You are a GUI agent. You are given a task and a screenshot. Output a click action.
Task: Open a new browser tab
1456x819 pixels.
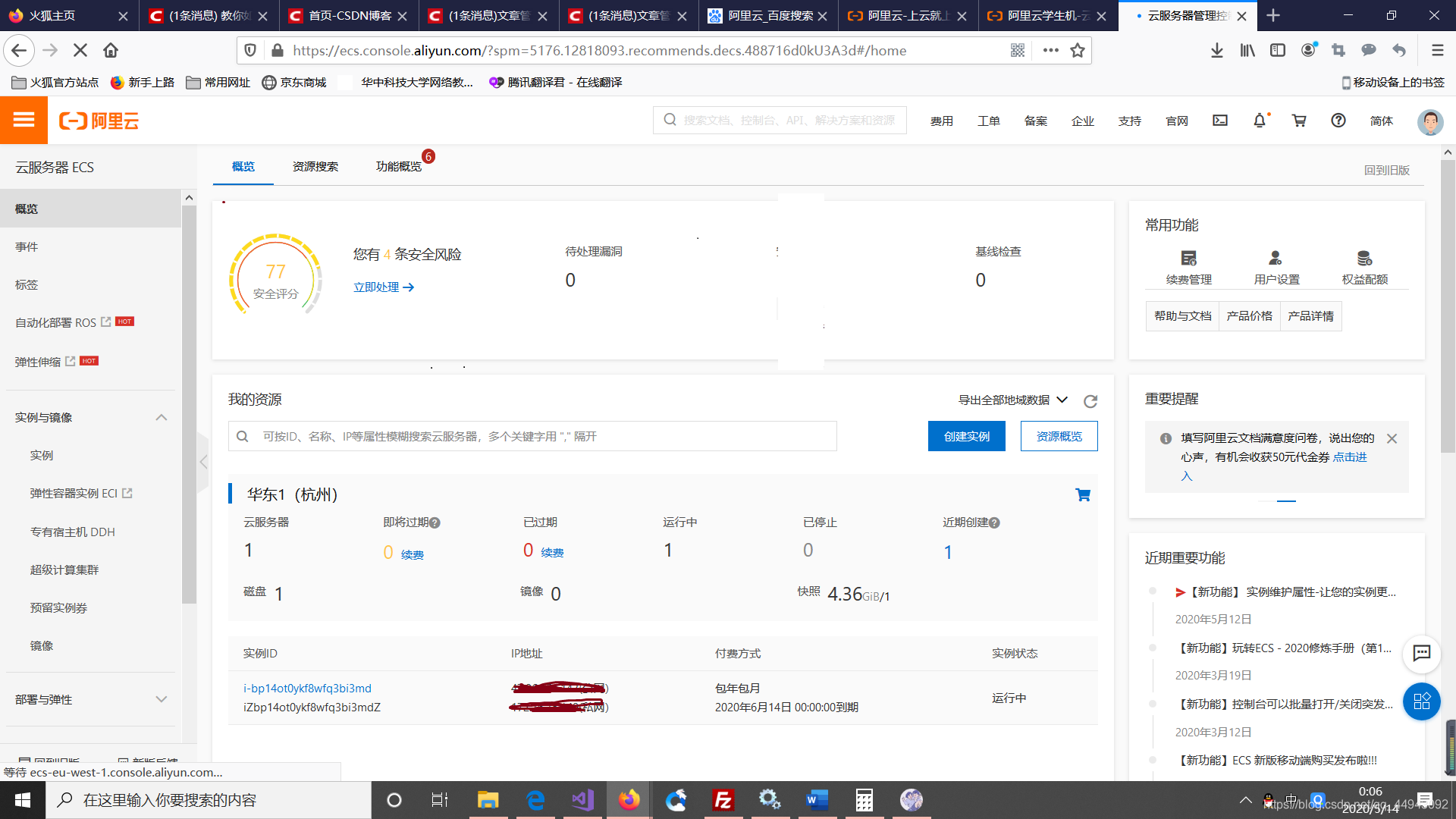1273,15
